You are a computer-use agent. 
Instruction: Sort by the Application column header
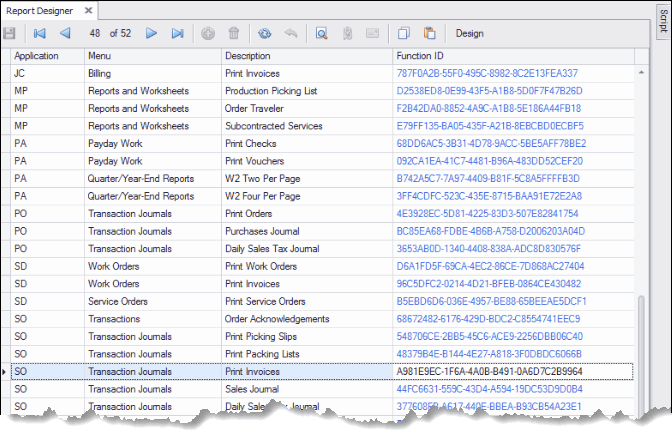pyautogui.click(x=36, y=56)
